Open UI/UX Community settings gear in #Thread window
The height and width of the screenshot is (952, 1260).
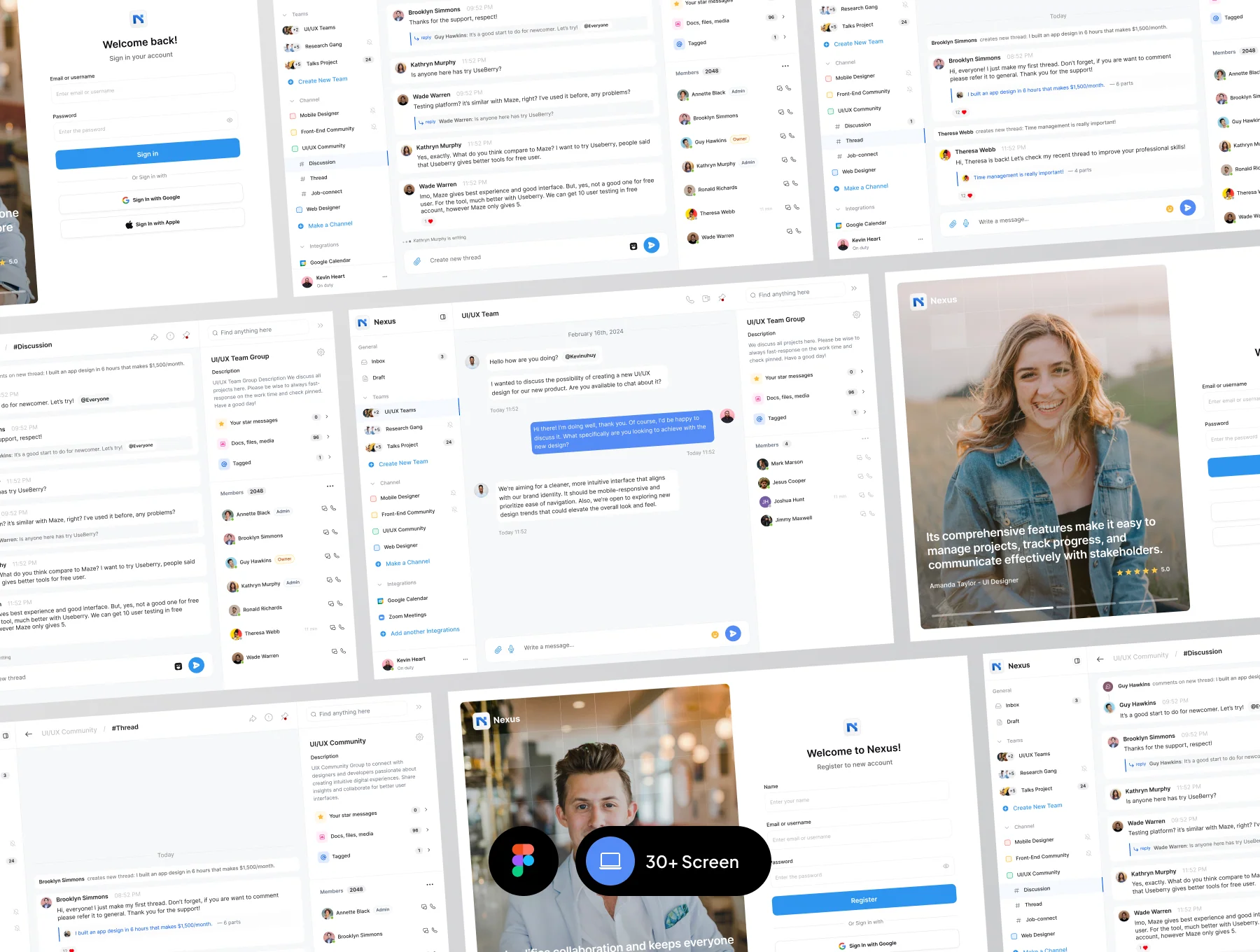(419, 737)
